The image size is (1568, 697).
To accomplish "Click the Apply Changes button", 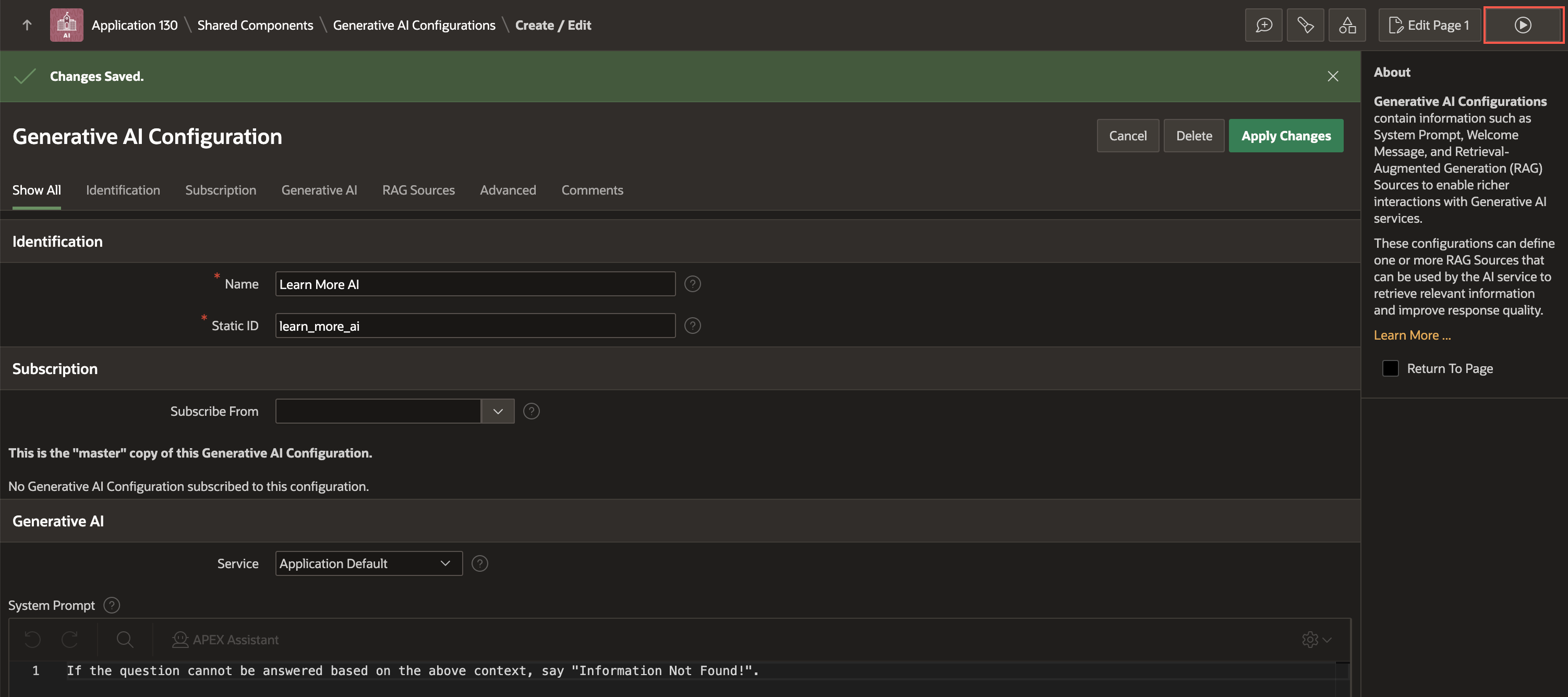I will coord(1286,136).
